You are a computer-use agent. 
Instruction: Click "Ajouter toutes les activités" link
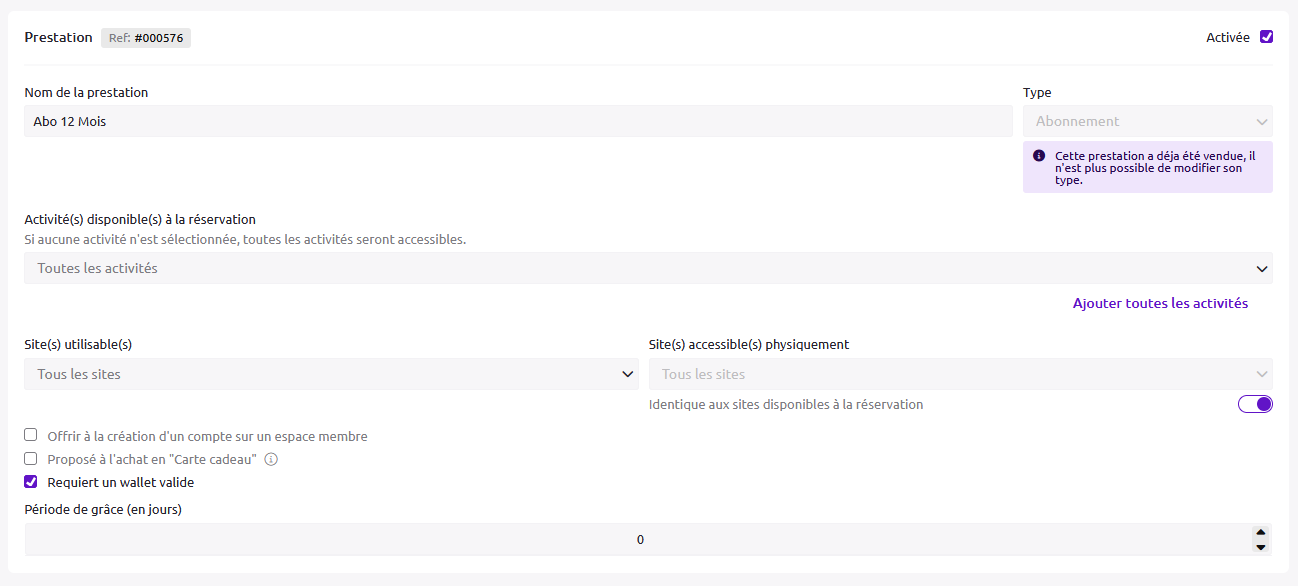coord(1160,303)
